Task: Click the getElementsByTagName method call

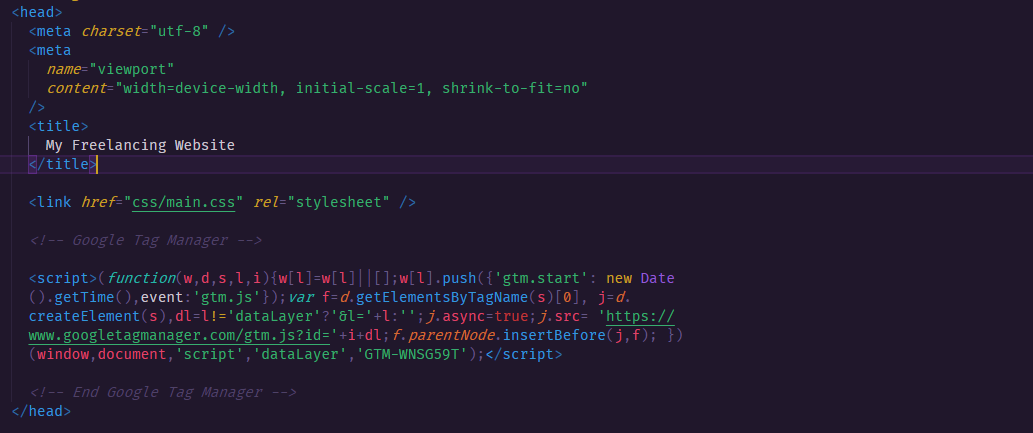Action: click(441, 297)
